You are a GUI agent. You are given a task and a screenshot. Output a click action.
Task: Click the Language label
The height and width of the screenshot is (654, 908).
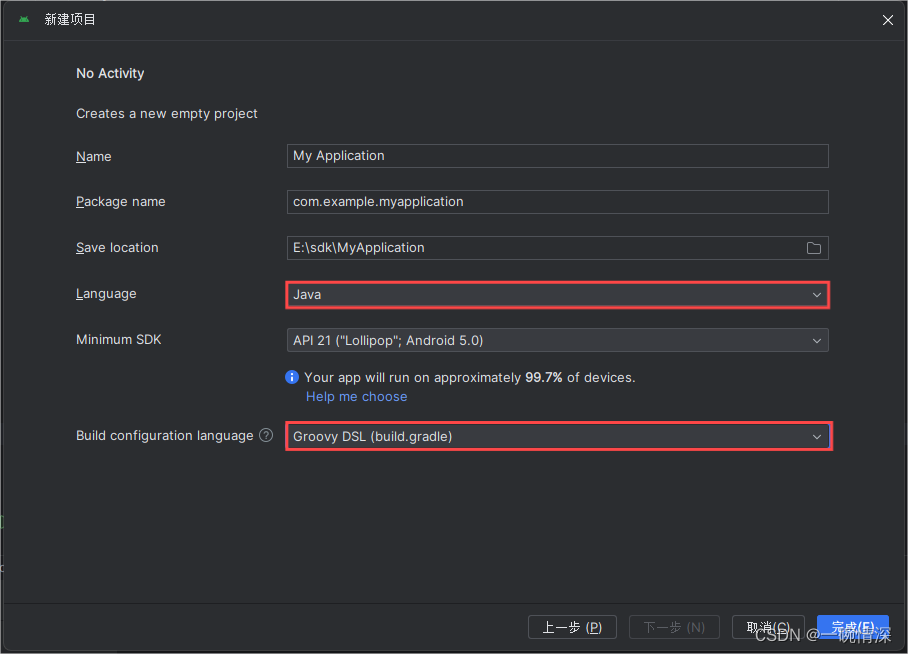click(106, 294)
